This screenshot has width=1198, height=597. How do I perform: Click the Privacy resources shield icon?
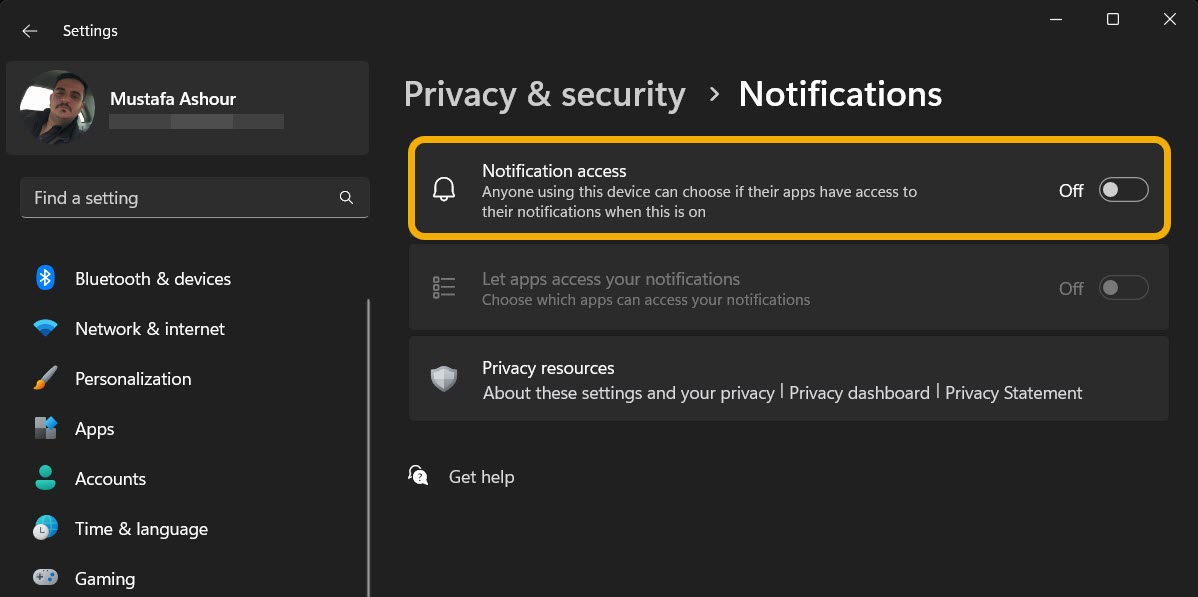444,378
